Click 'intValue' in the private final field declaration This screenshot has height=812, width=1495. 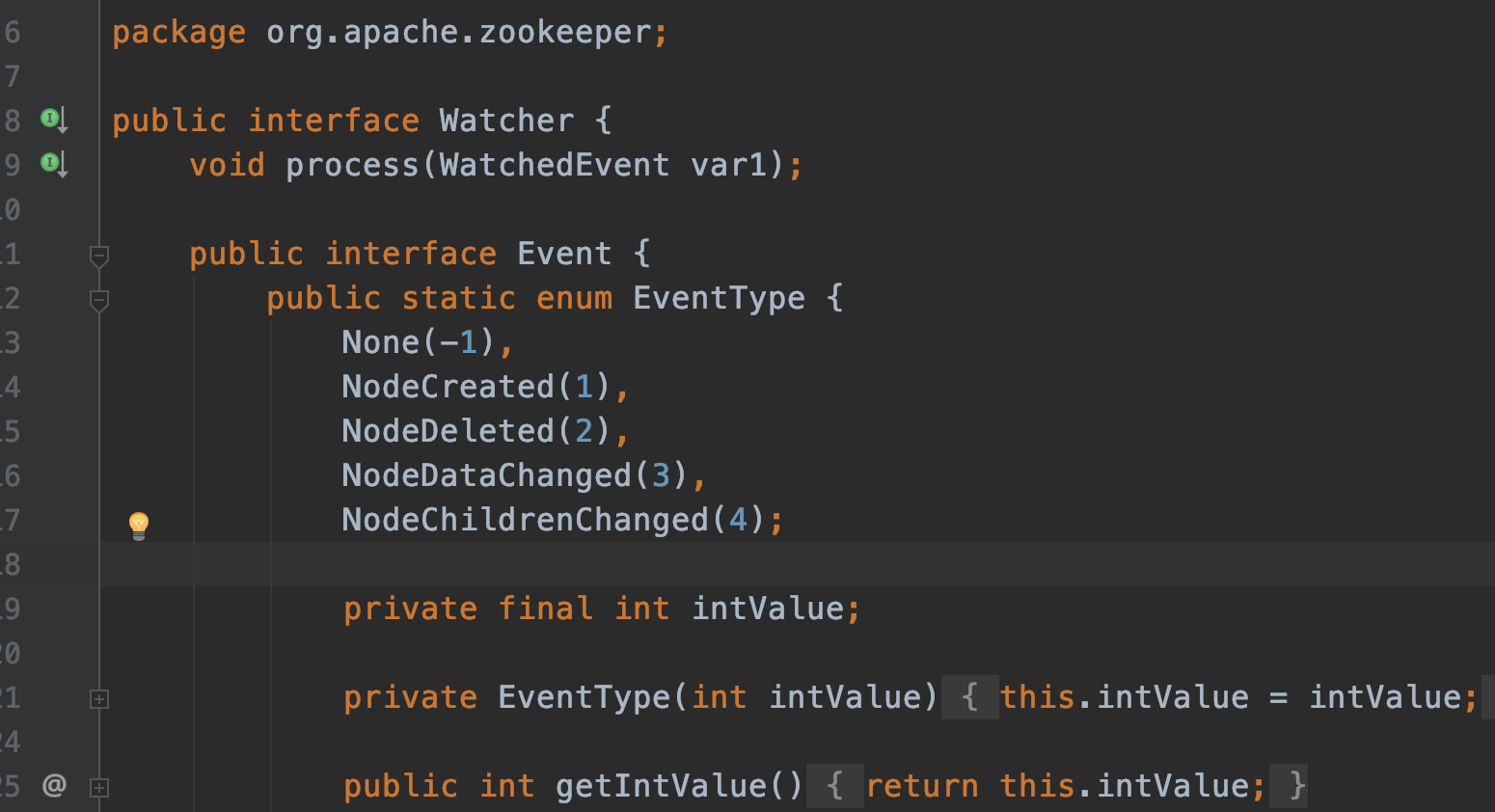(768, 609)
